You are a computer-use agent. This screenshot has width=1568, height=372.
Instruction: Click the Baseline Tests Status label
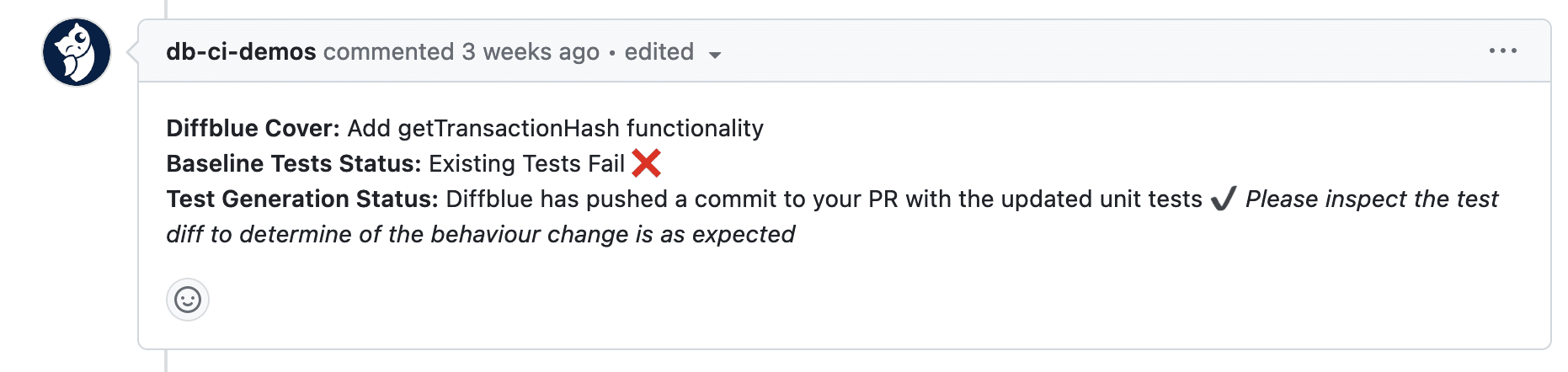click(x=293, y=163)
